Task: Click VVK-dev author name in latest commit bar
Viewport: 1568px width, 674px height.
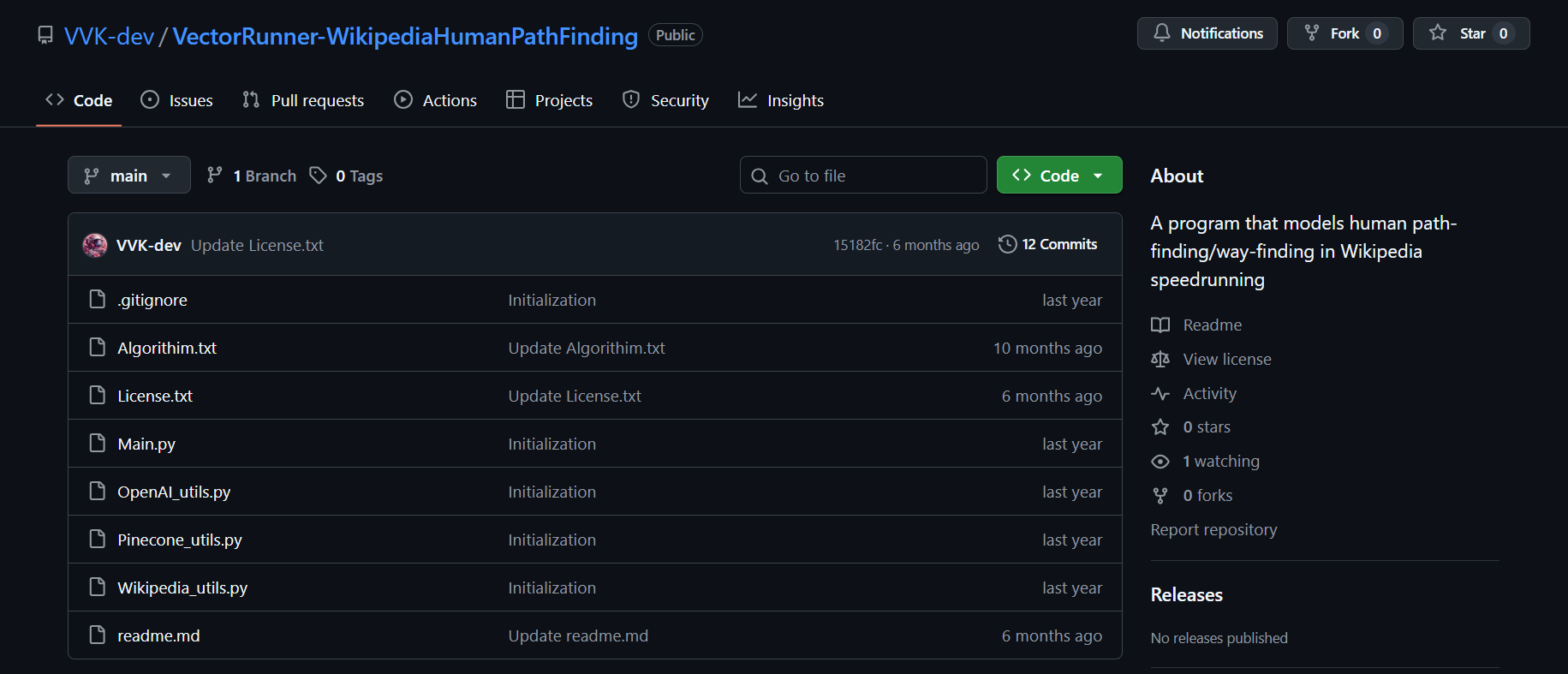Action: [x=149, y=245]
